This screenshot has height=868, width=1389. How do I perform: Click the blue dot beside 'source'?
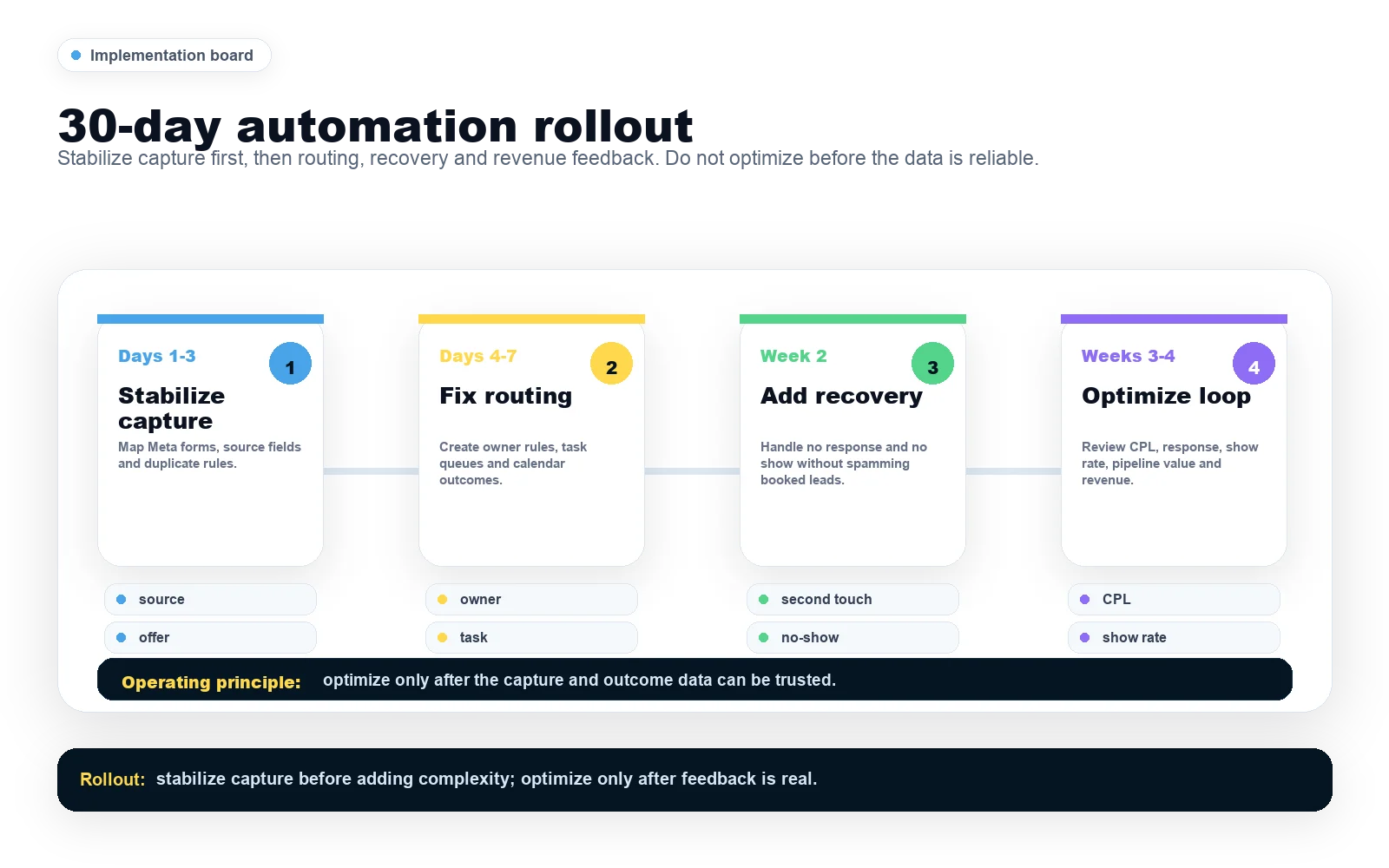tap(122, 600)
